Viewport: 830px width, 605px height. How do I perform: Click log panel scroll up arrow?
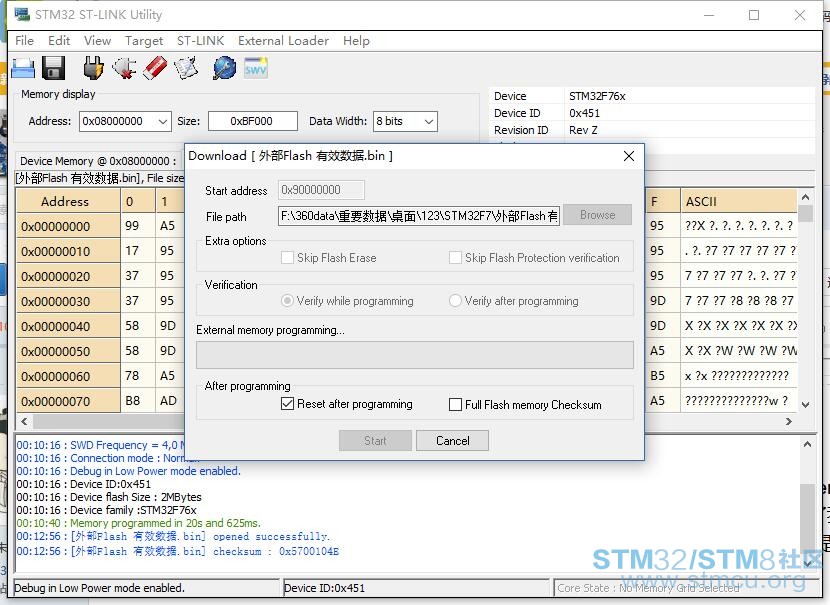[807, 444]
